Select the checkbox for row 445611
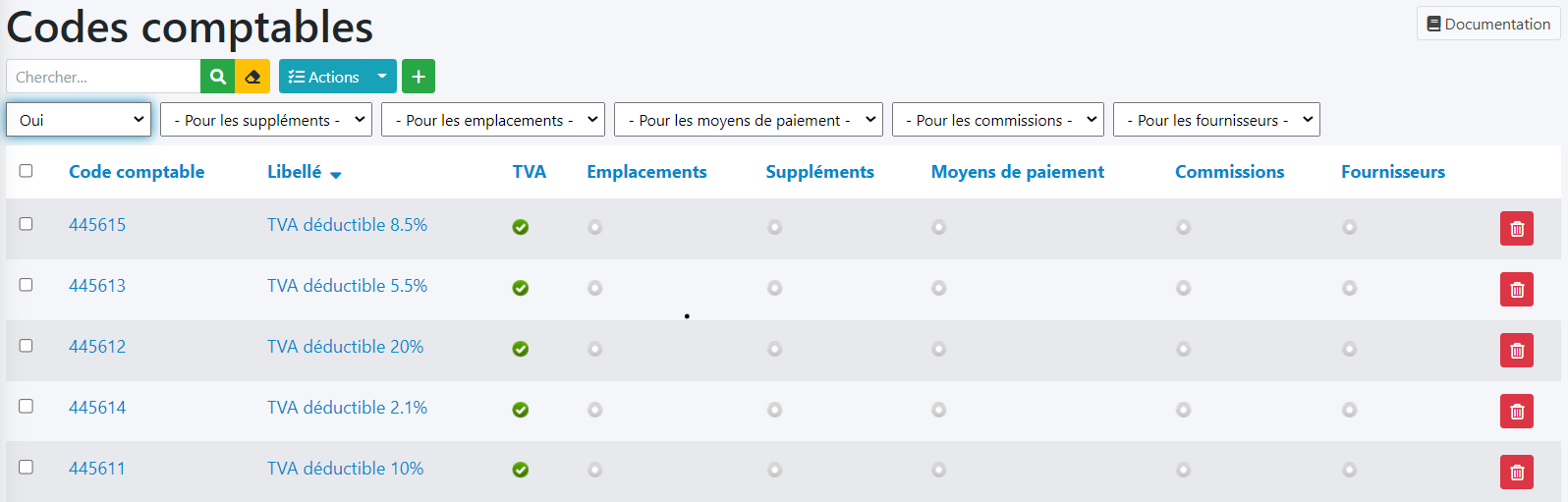 27,468
